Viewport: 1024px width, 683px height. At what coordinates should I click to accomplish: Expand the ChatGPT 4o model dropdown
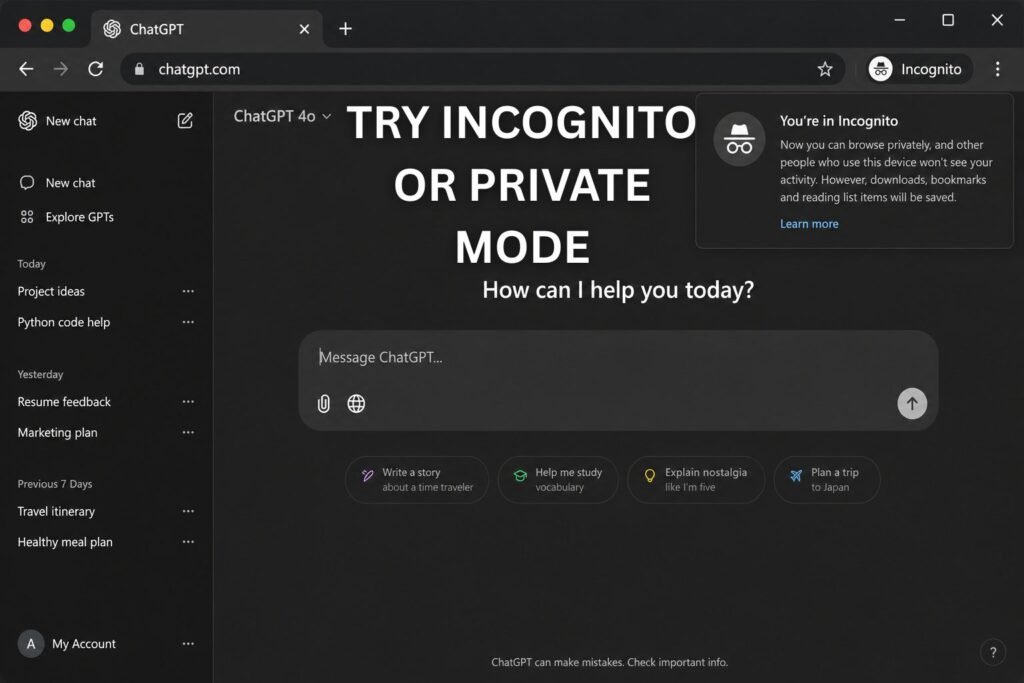tap(282, 116)
